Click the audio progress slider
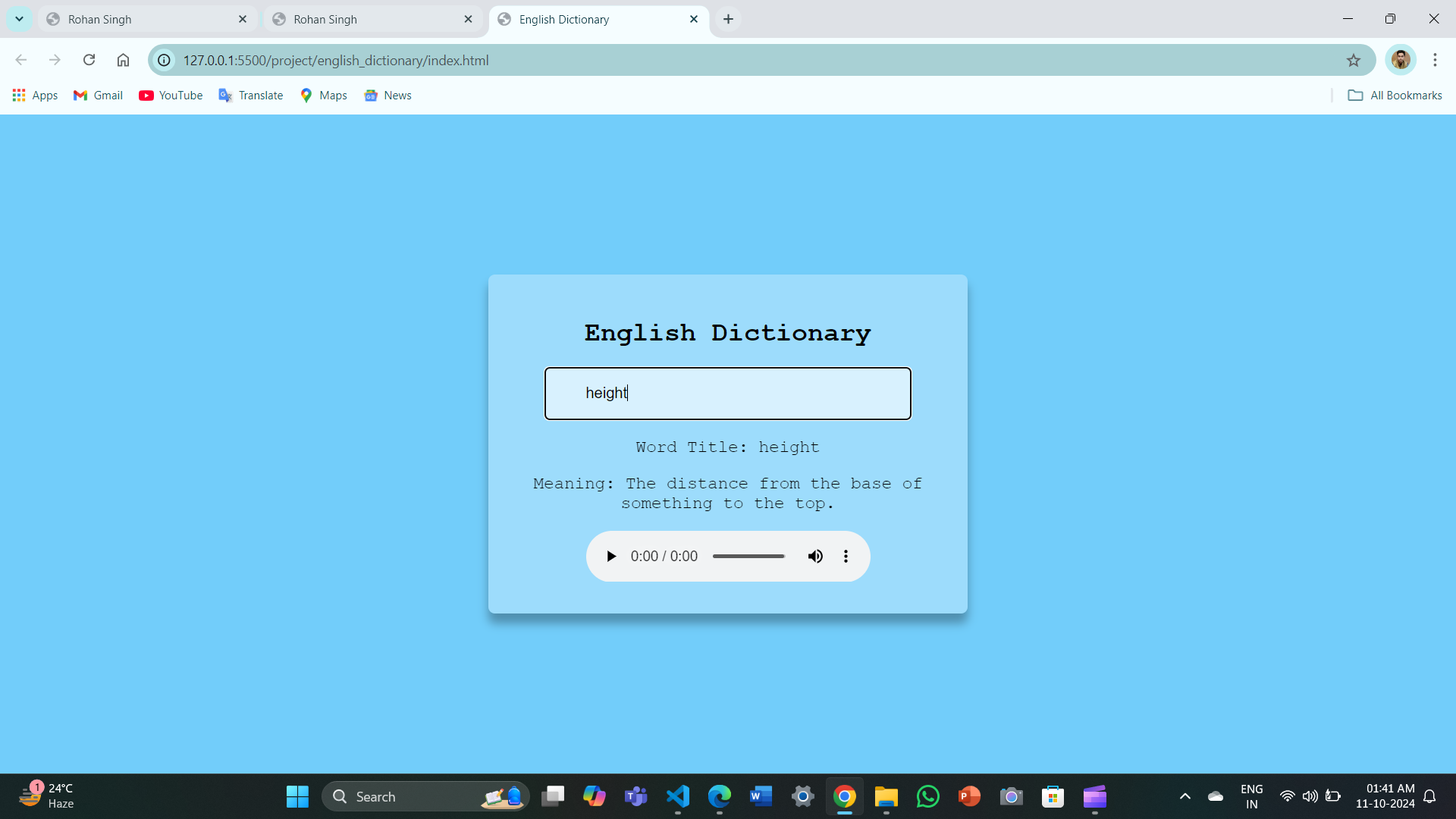The width and height of the screenshot is (1456, 819). pos(748,557)
